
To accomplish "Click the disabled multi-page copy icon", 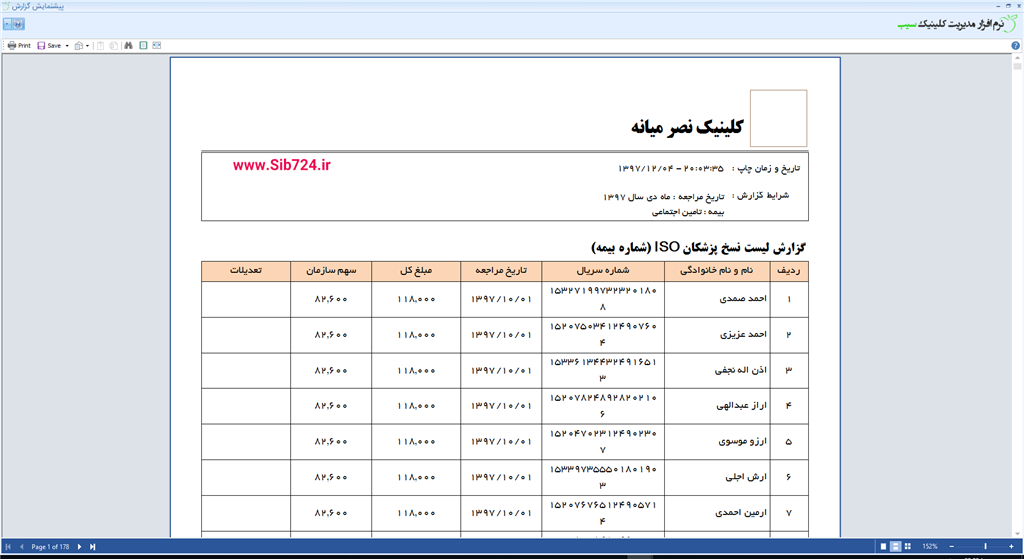I will [114, 46].
